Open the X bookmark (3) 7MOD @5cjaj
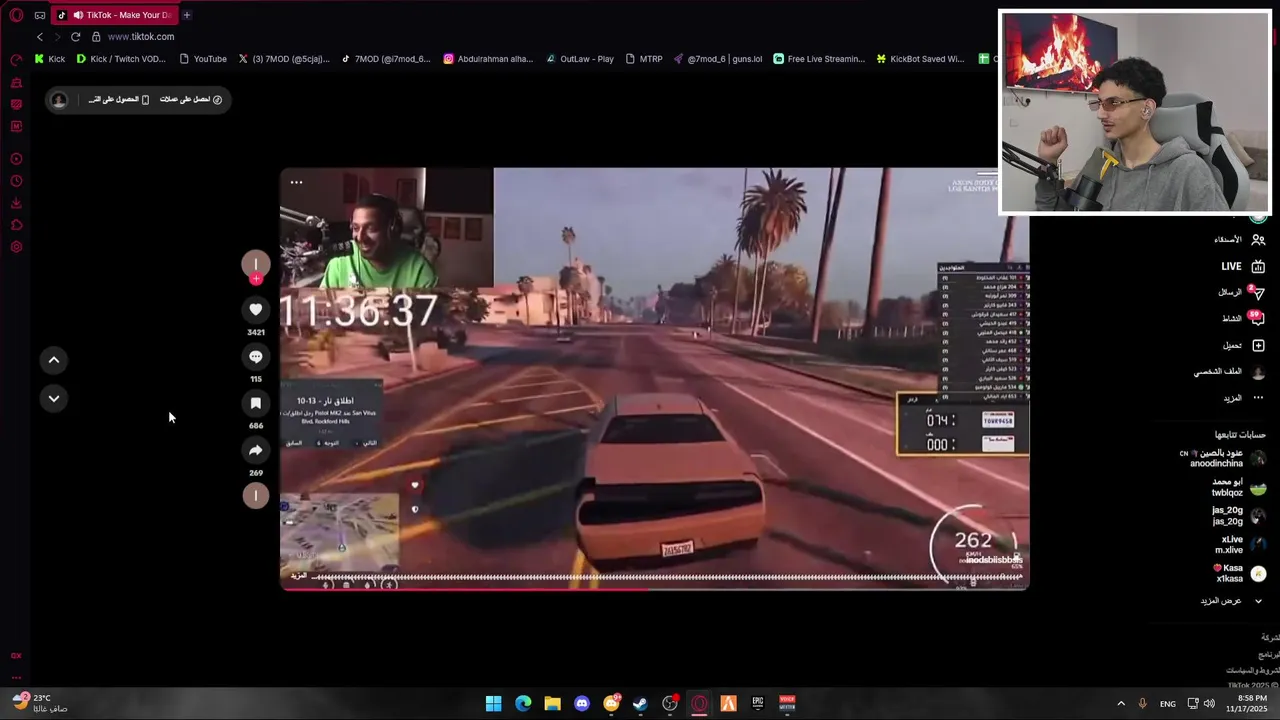Screen dimensions: 1280x720 [x=284, y=59]
